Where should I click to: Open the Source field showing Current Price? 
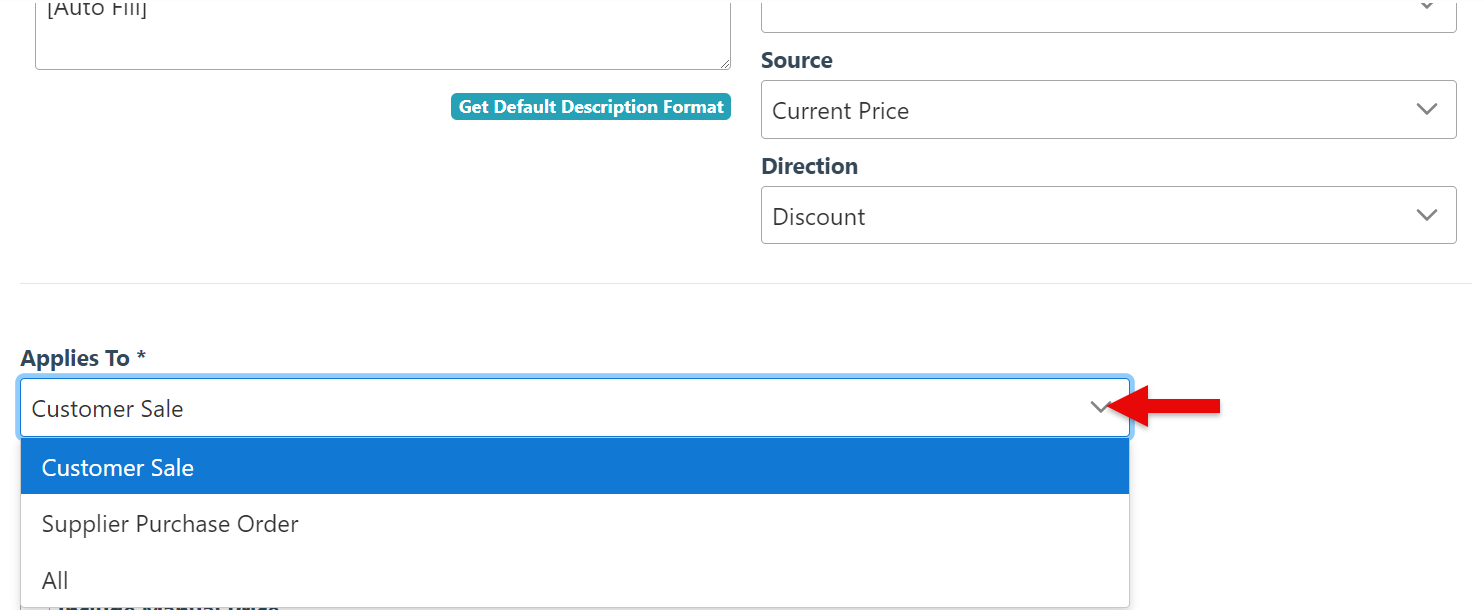tap(1108, 110)
